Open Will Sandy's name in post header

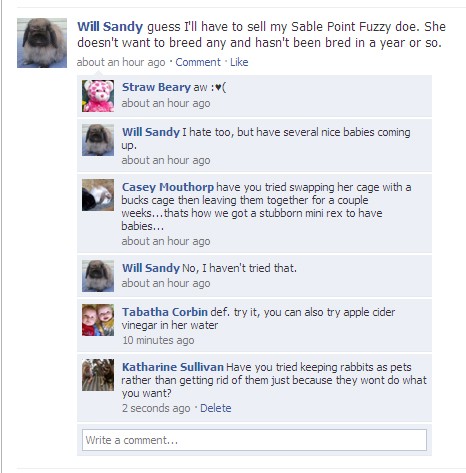(110, 27)
